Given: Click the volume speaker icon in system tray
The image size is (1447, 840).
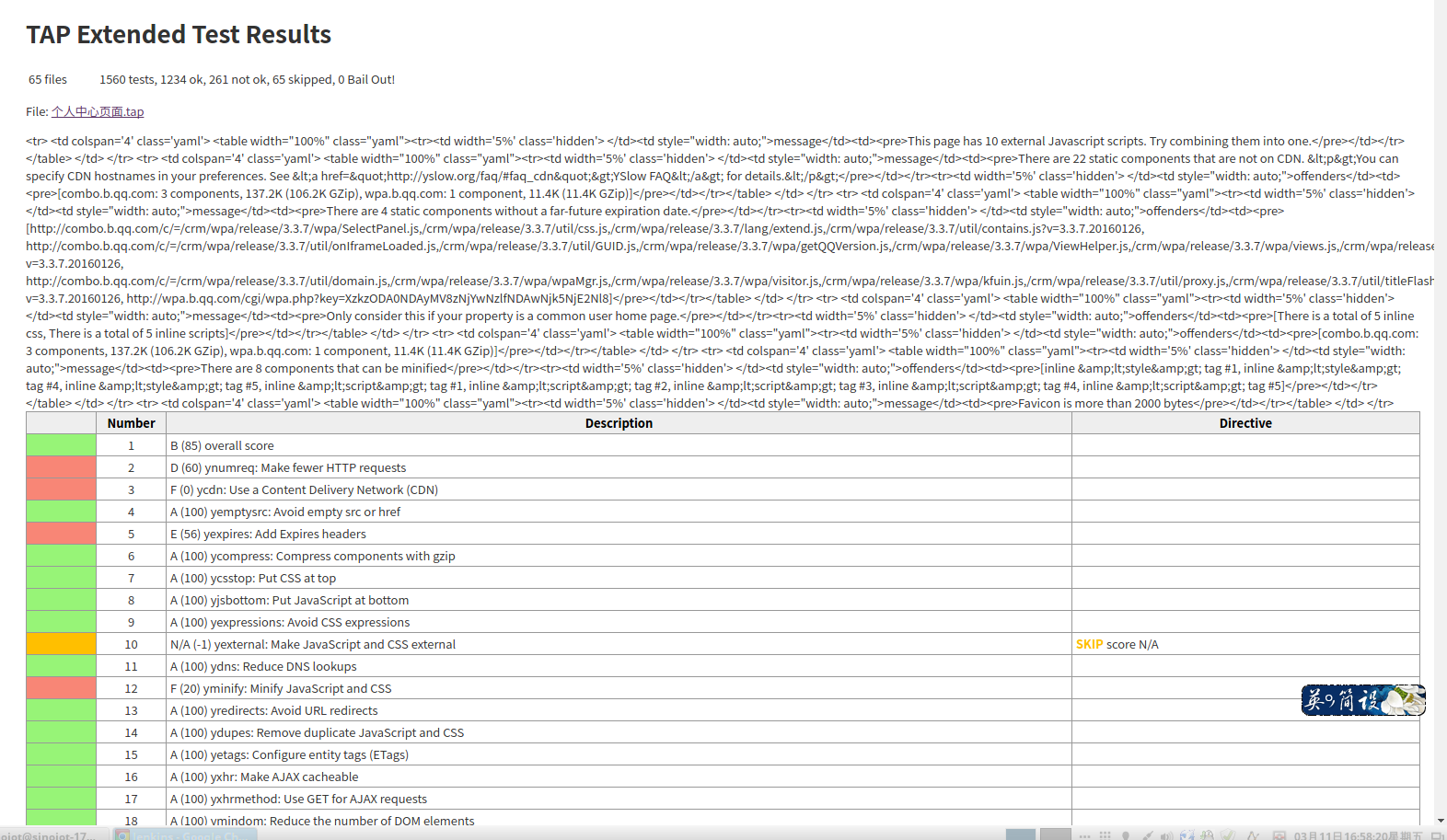Looking at the screenshot, I should coord(1166,835).
